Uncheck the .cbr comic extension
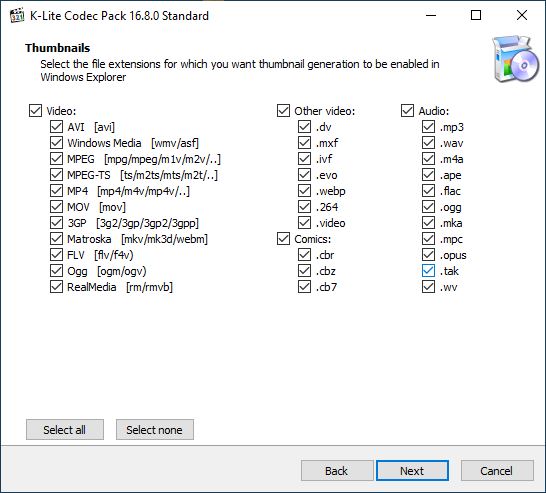Screen dimensions: 546x493 coord(305,255)
